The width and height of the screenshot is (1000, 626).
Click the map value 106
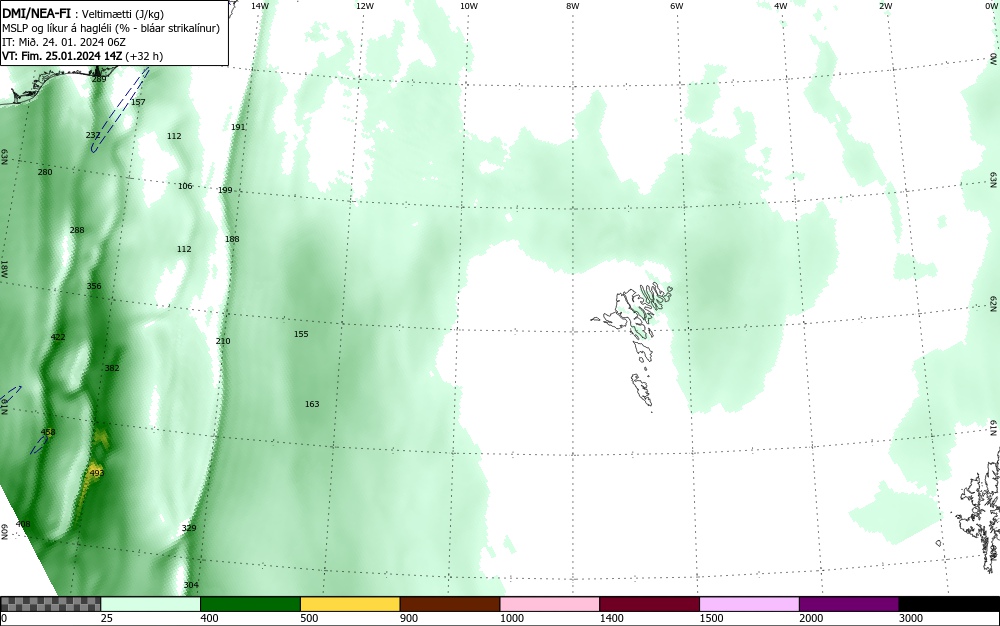pyautogui.click(x=185, y=186)
